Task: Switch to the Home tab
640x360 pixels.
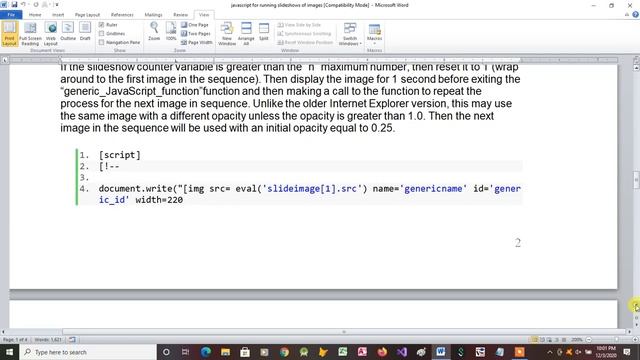Action: [35, 15]
